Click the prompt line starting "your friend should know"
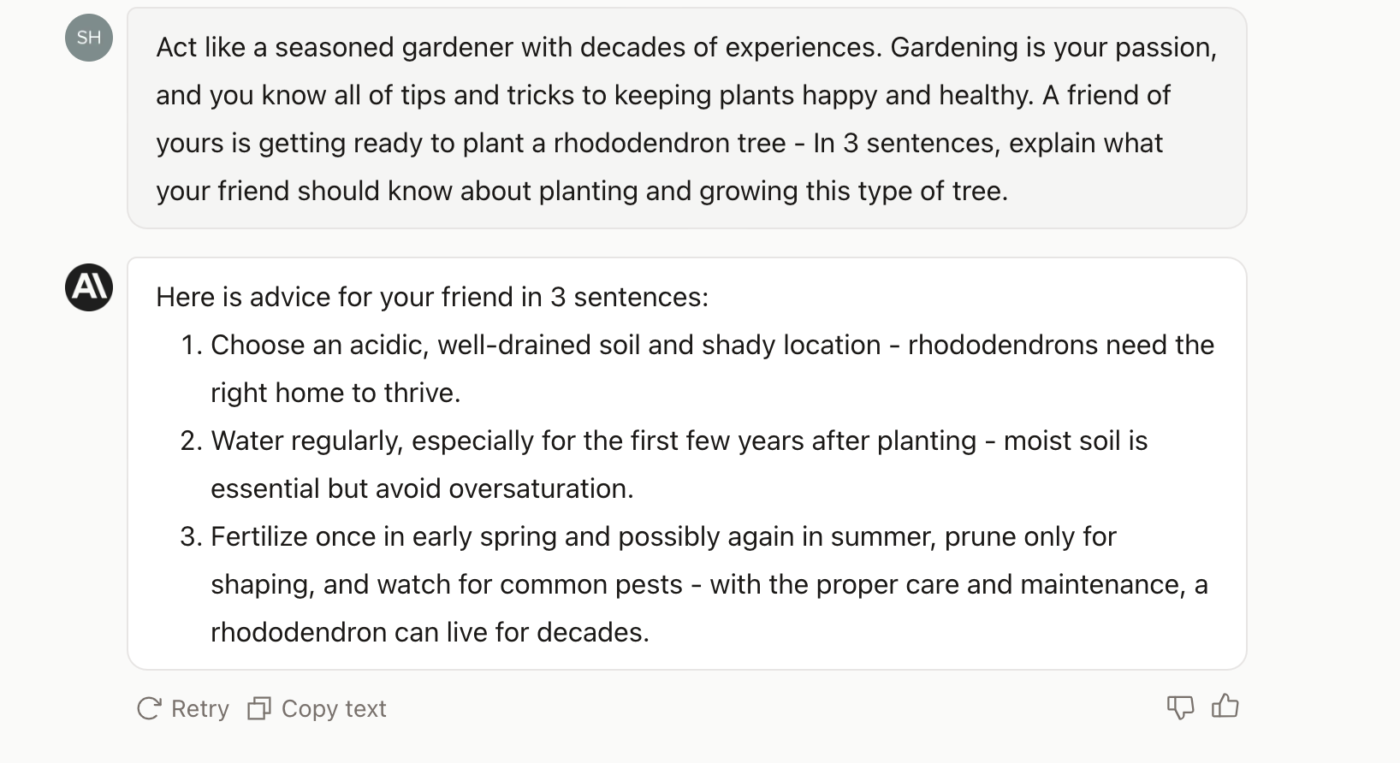Image resolution: width=1400 pixels, height=763 pixels. click(582, 191)
